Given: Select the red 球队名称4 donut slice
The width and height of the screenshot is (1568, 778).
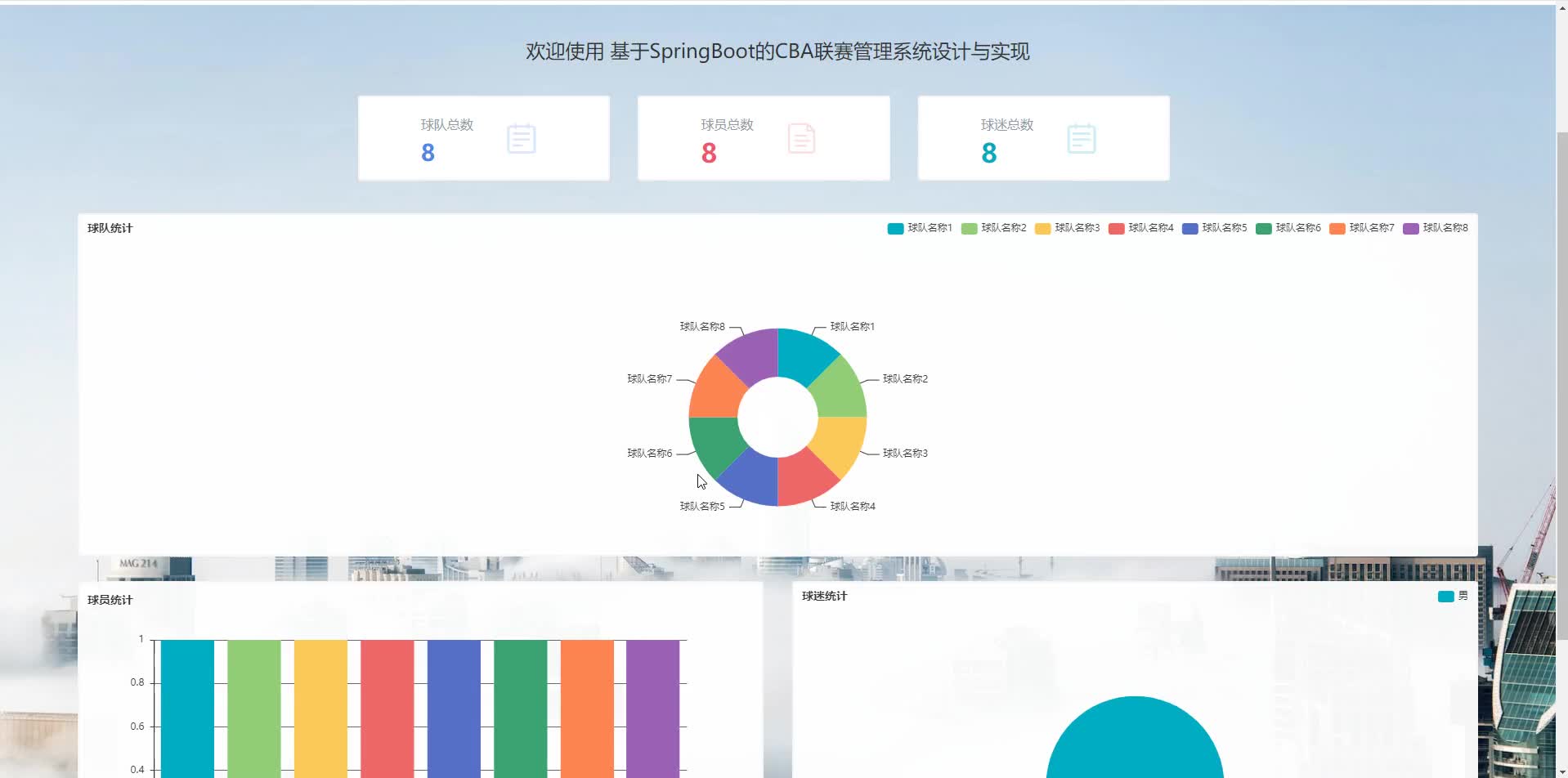Looking at the screenshot, I should (x=803, y=478).
